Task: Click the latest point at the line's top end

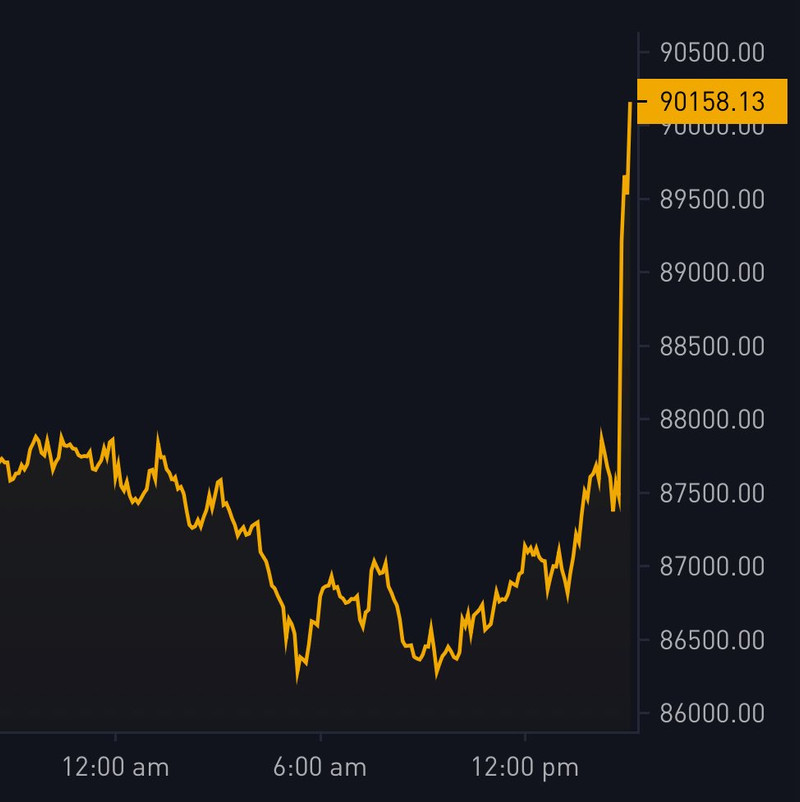Action: [630, 103]
